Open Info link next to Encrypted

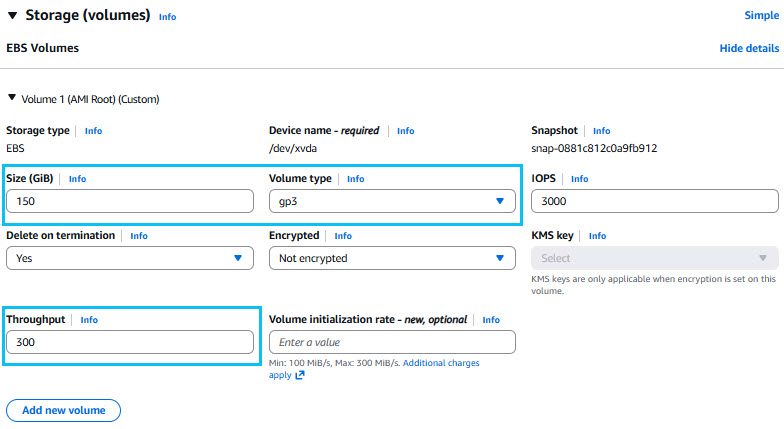coord(343,236)
